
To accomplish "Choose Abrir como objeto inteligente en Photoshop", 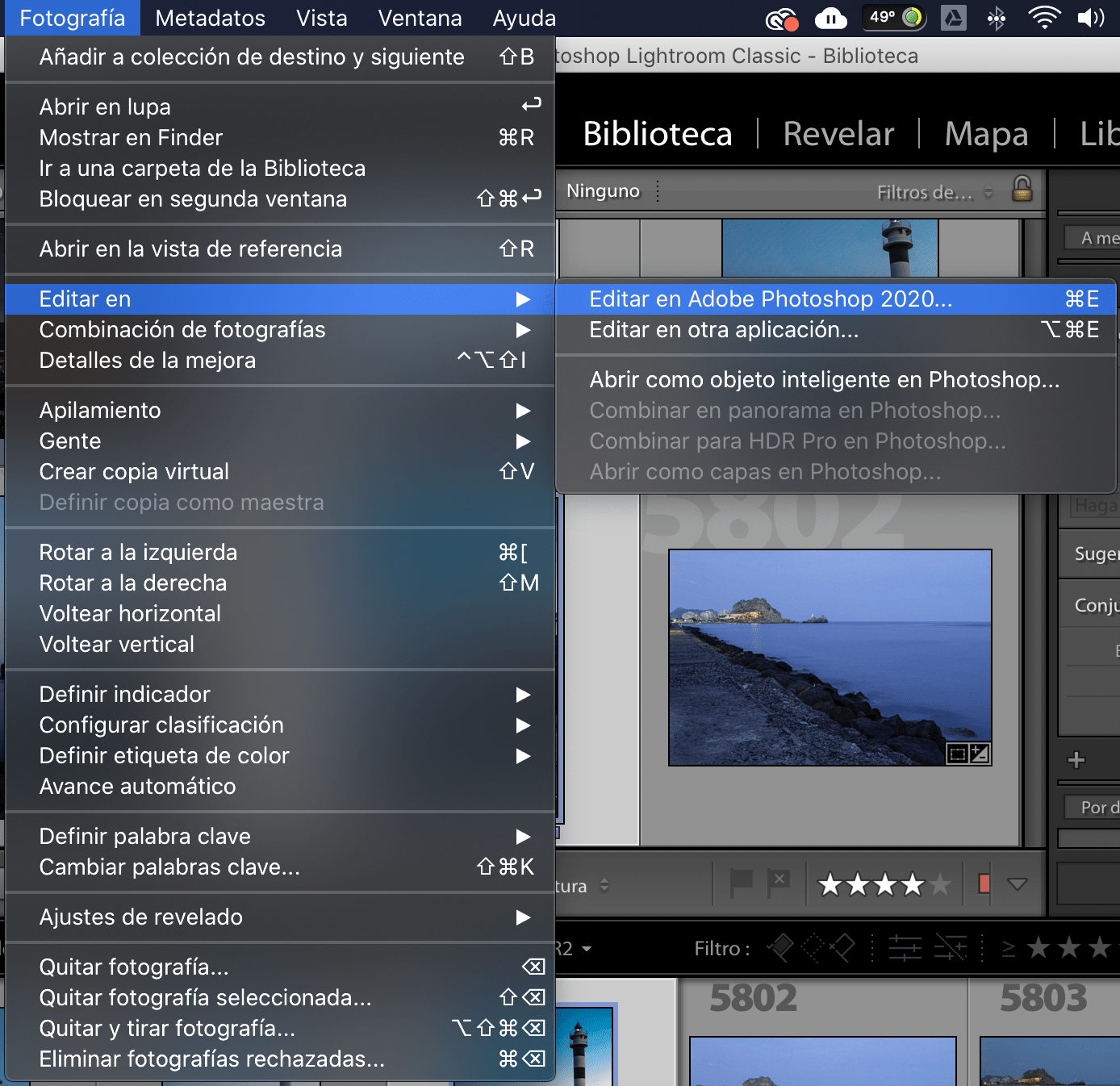I will point(836,380).
